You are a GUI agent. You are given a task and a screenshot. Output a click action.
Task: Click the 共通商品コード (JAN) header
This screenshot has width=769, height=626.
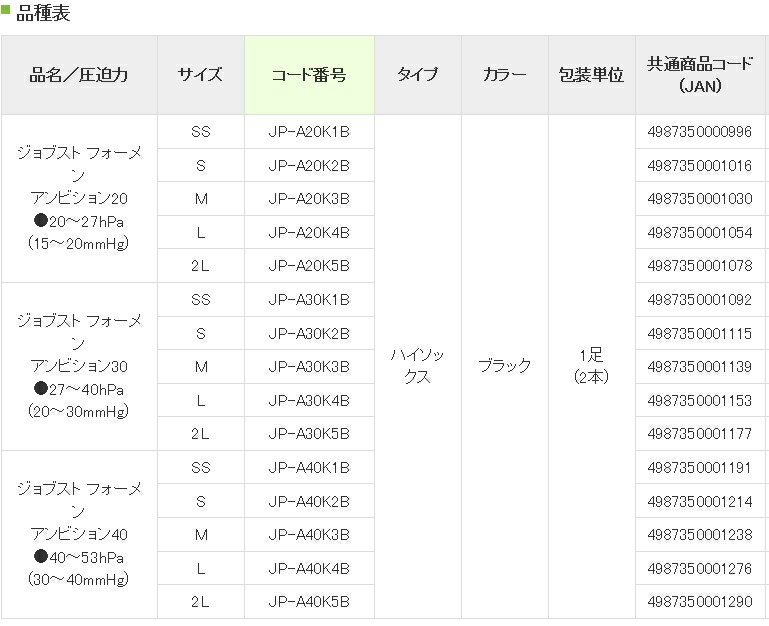[699, 75]
